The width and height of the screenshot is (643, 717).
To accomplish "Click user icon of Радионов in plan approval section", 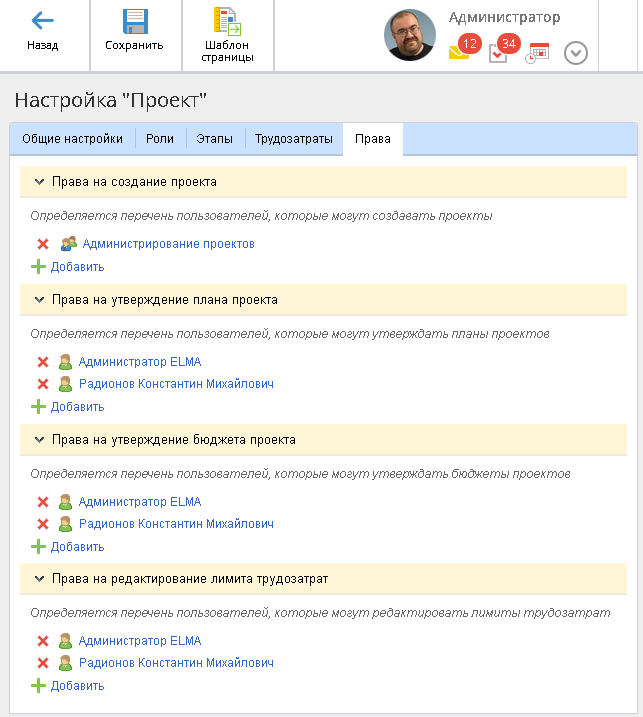I will pos(65,384).
